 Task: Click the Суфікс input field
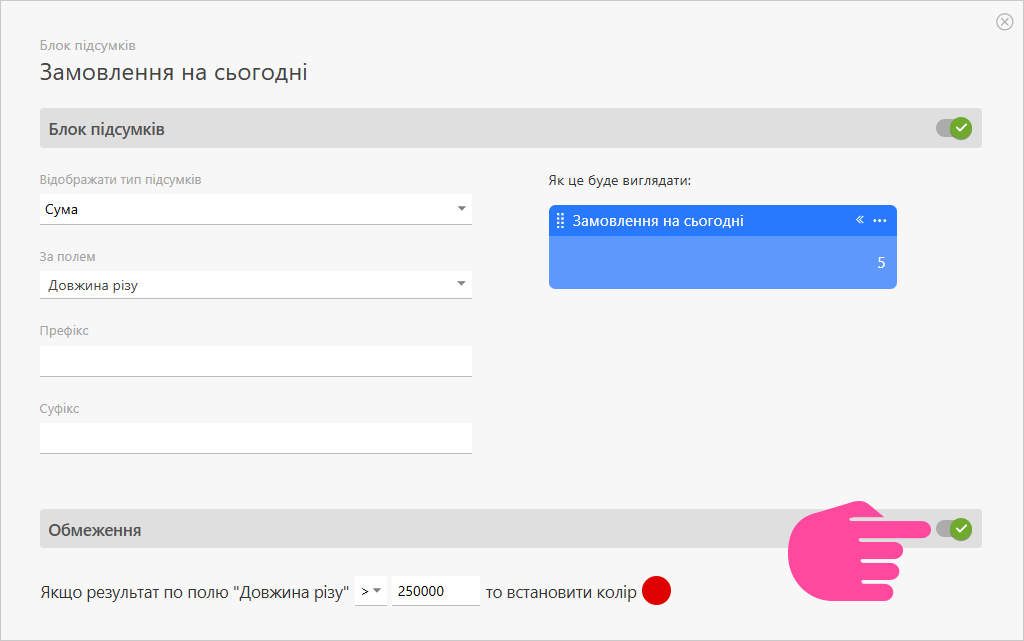[x=255, y=438]
